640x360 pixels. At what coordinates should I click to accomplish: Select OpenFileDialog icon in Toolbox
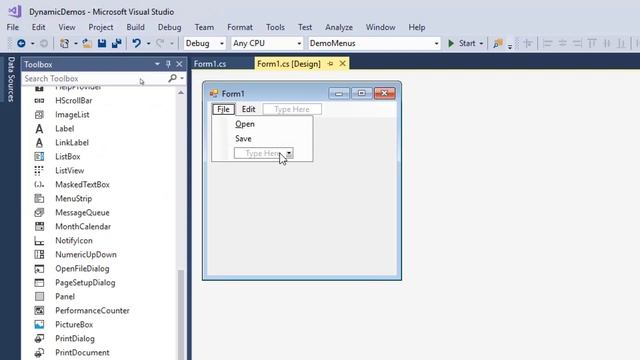pyautogui.click(x=39, y=269)
